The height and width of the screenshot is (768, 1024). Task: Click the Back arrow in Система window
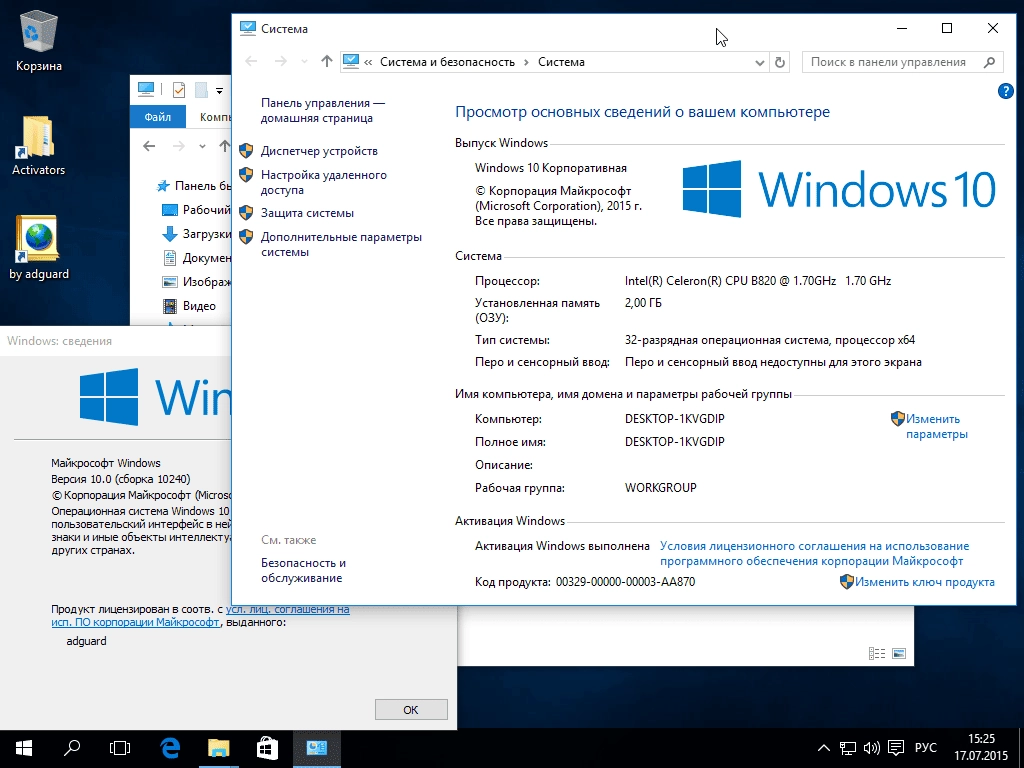(x=251, y=61)
